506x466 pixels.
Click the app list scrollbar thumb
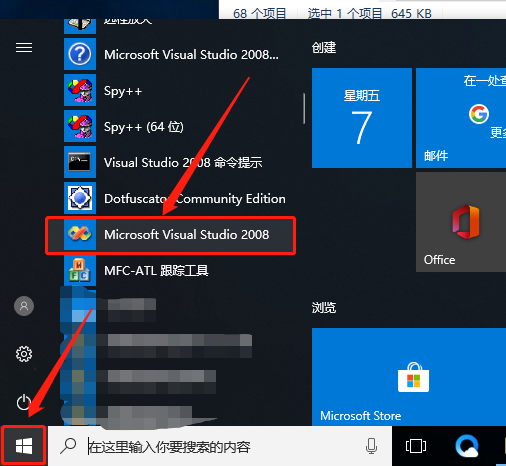[x=304, y=109]
